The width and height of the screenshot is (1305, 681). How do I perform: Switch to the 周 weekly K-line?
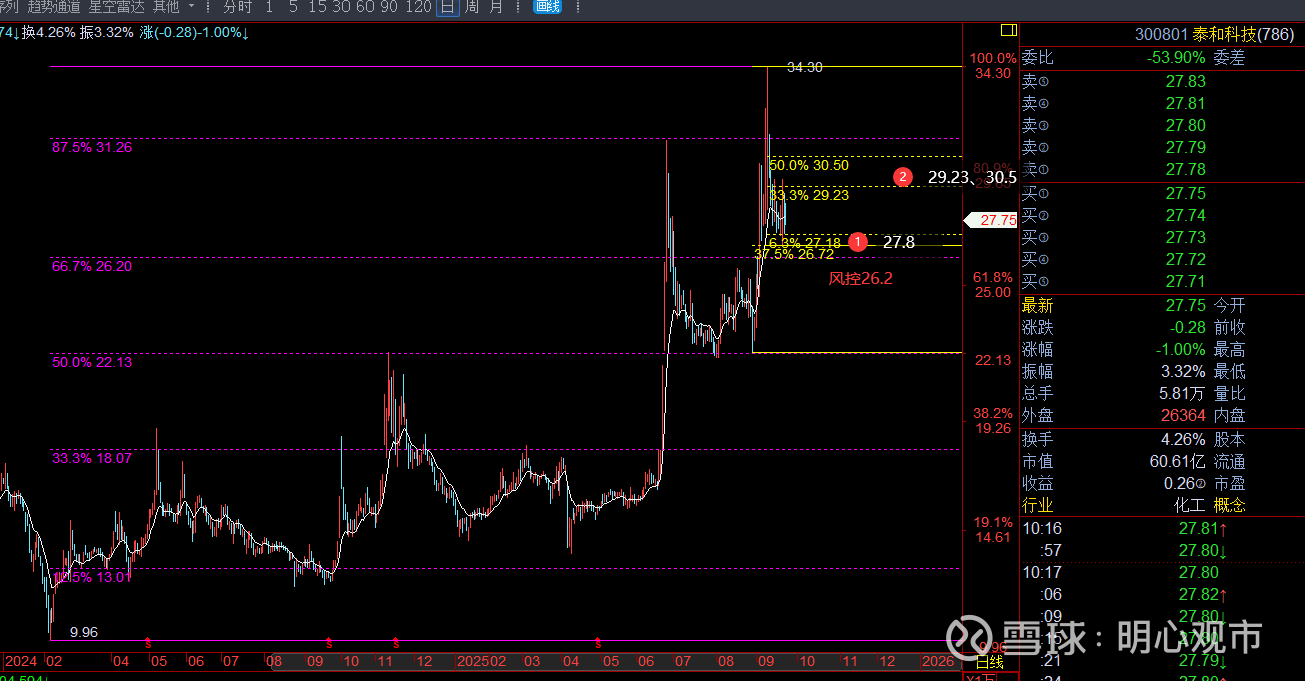coord(471,7)
